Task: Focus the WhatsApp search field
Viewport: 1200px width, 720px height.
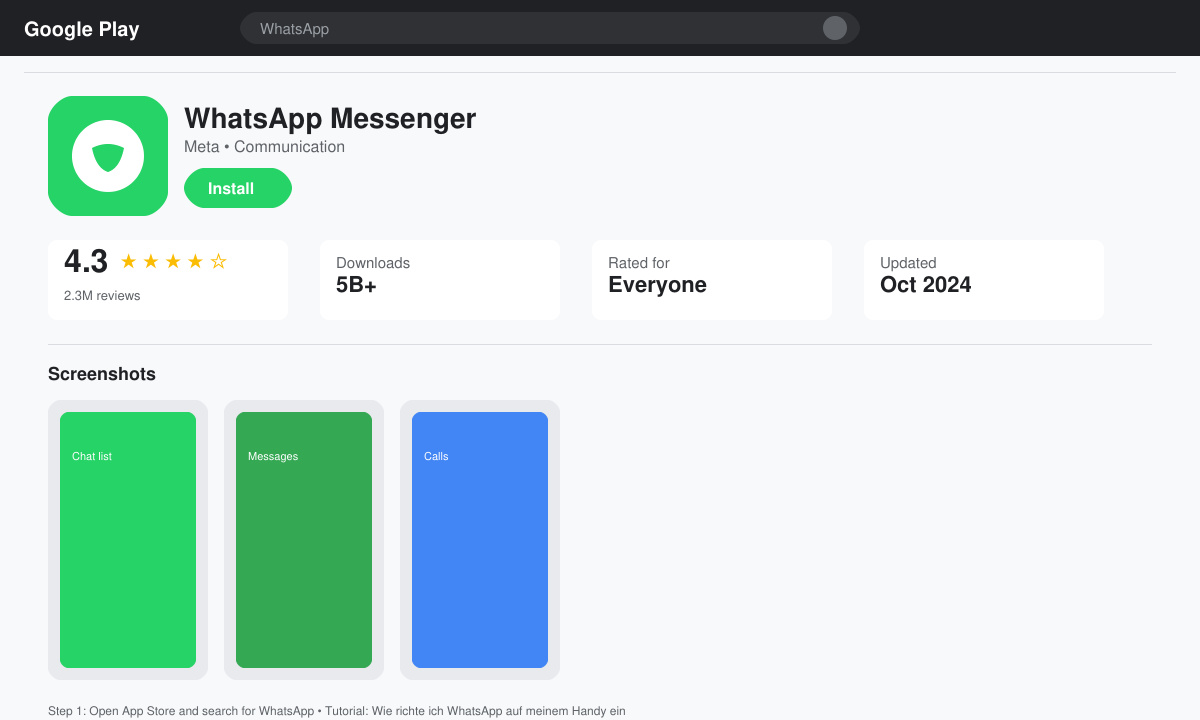Action: click(x=550, y=28)
